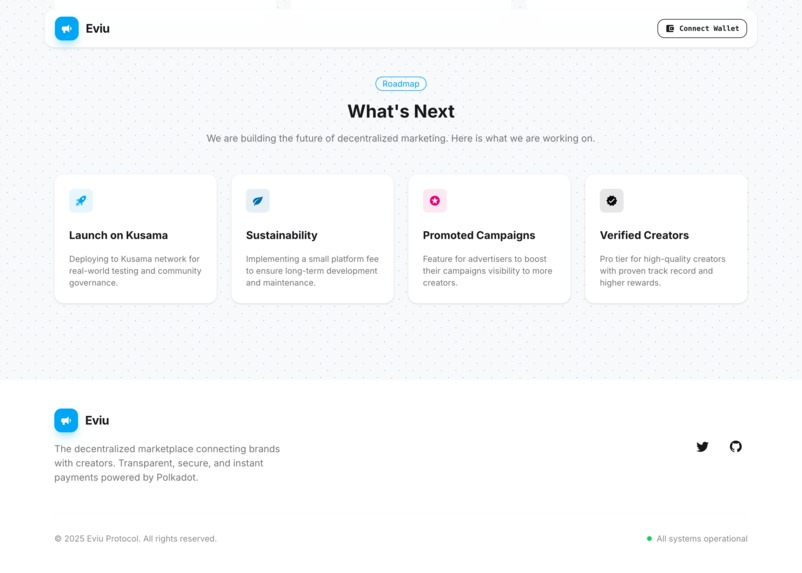Click the verified check icon on Verified Creators
This screenshot has height=573, width=802.
coord(612,201)
